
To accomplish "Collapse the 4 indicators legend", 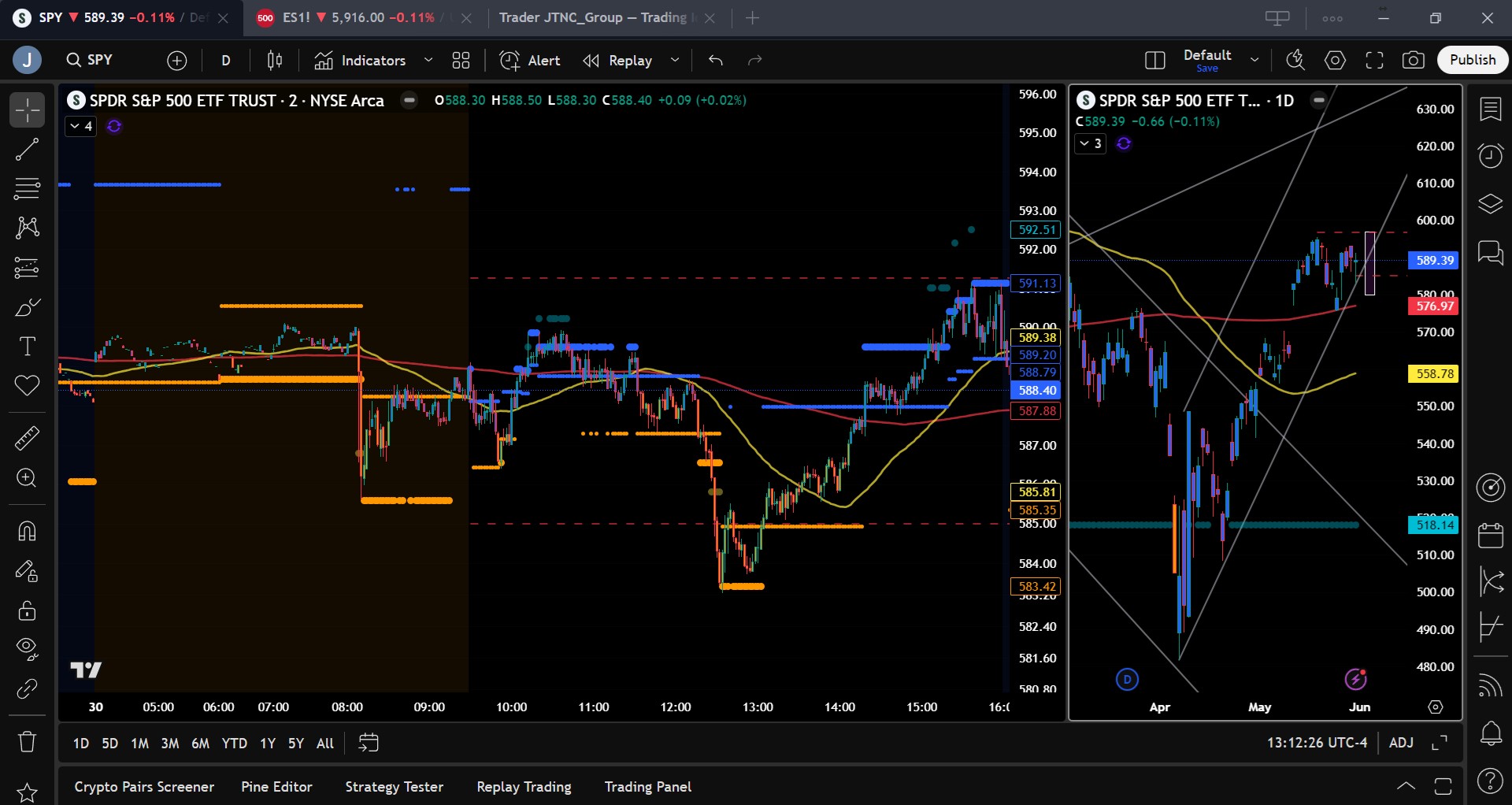I will click(80, 126).
